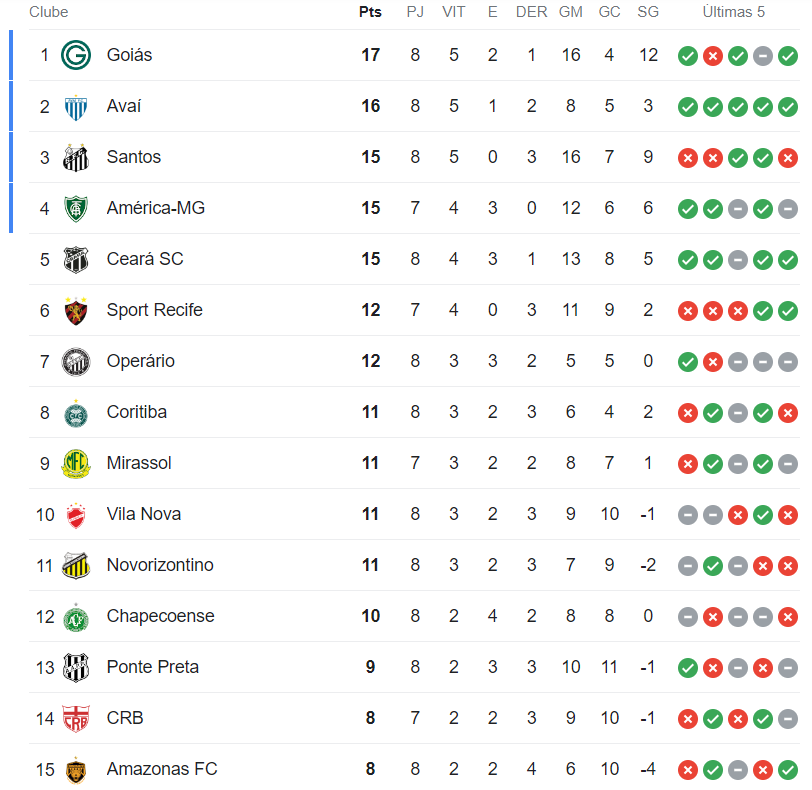Click the Últimas 5 column header
Viewport: 812px width, 790px height.
point(733,12)
